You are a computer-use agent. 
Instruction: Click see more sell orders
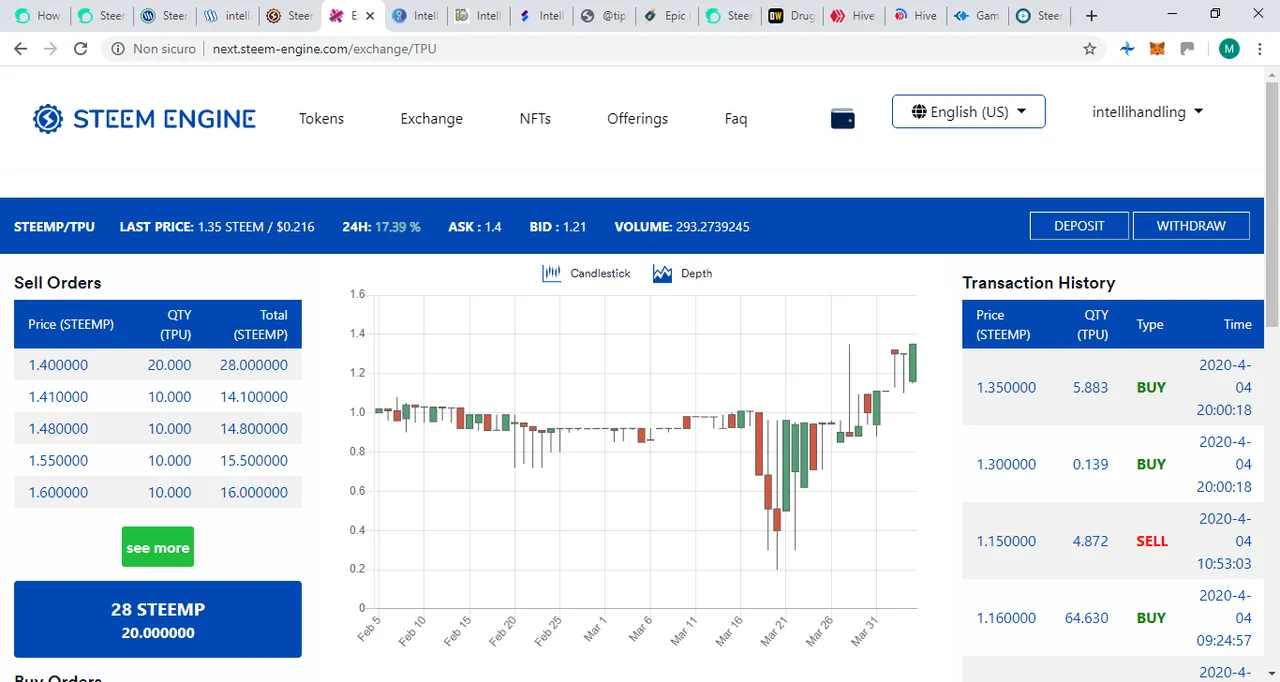(x=158, y=547)
